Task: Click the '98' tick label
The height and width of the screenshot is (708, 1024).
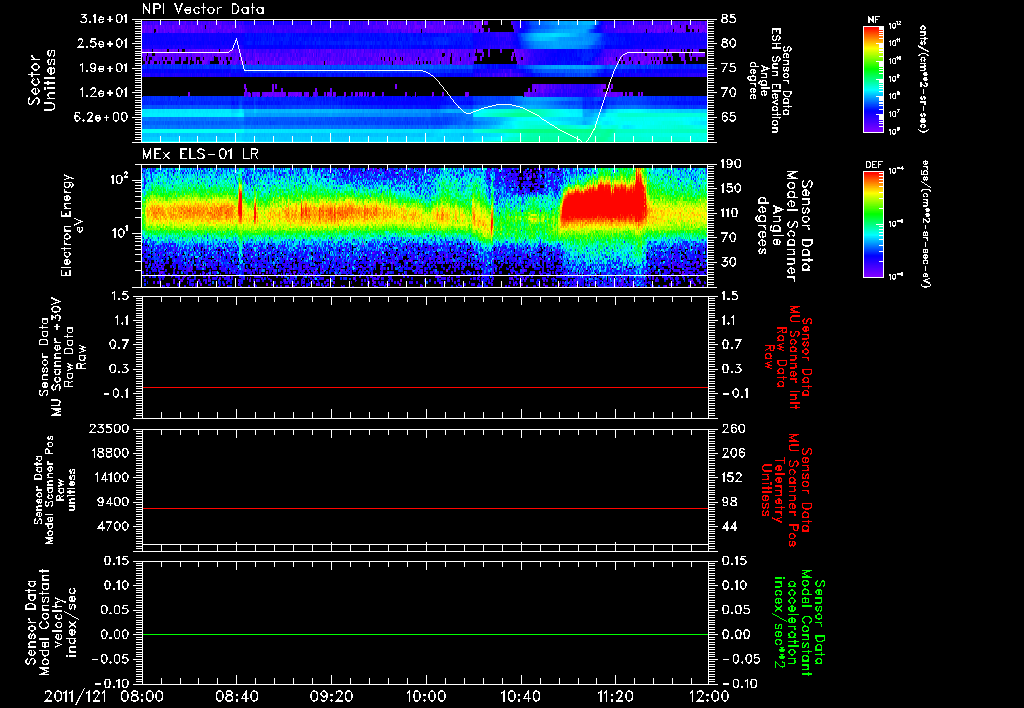Action: coord(729,502)
